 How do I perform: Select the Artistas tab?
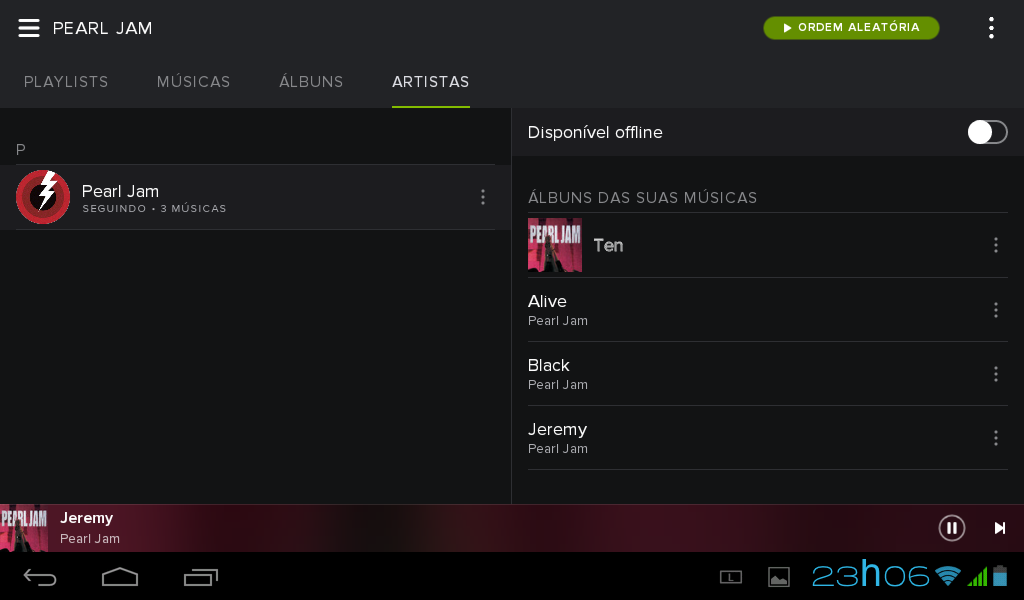click(430, 82)
